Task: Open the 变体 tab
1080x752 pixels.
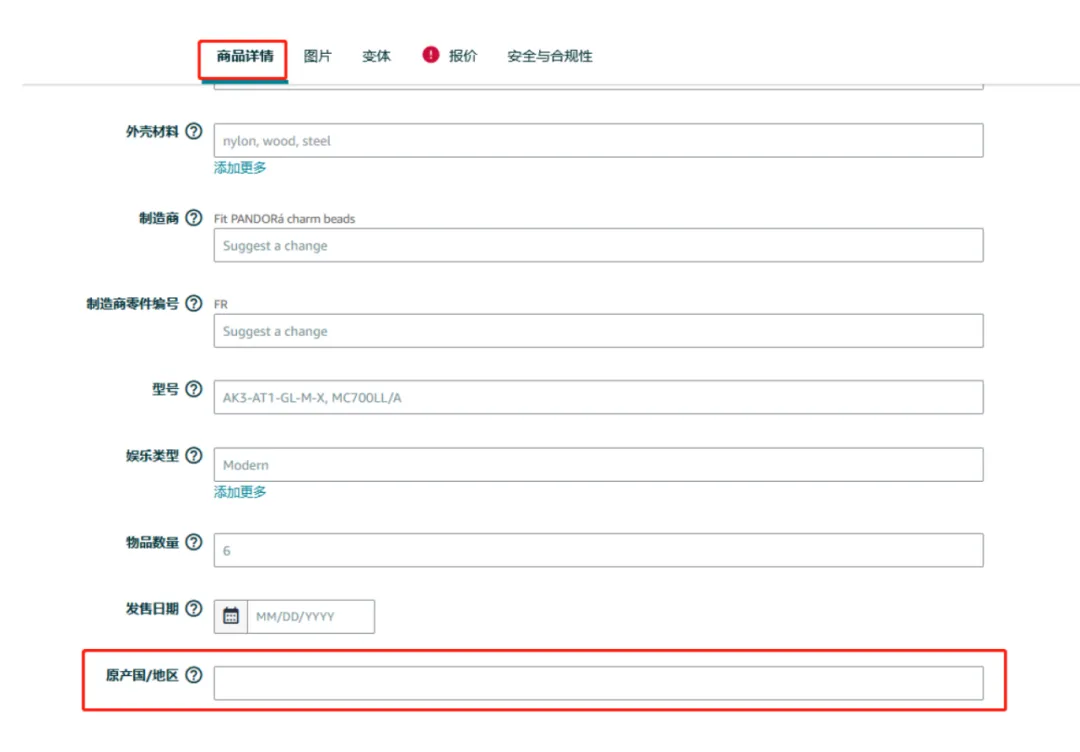Action: (376, 57)
